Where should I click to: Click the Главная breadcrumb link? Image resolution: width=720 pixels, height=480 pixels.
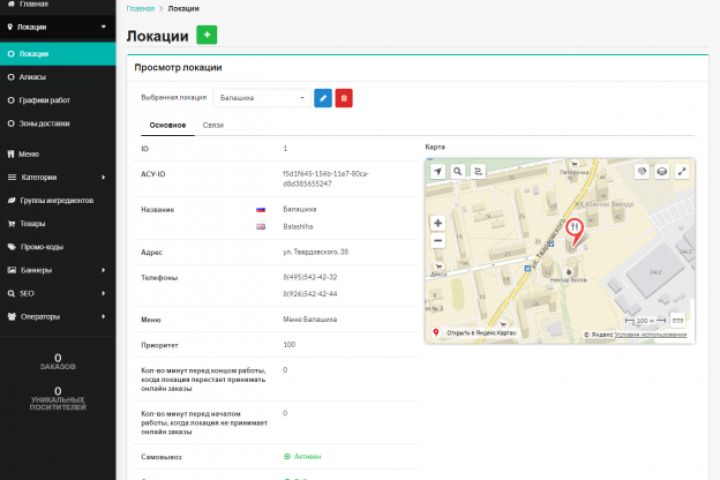point(141,8)
